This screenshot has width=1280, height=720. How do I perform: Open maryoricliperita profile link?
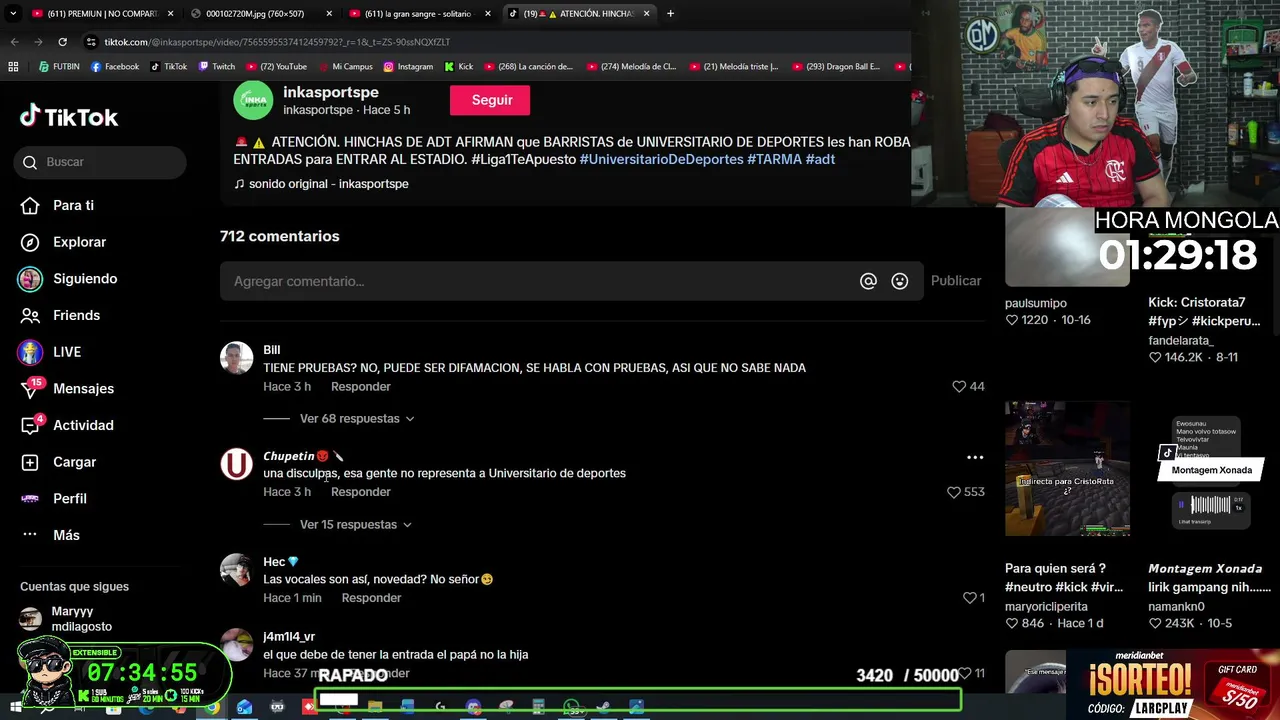point(1046,606)
